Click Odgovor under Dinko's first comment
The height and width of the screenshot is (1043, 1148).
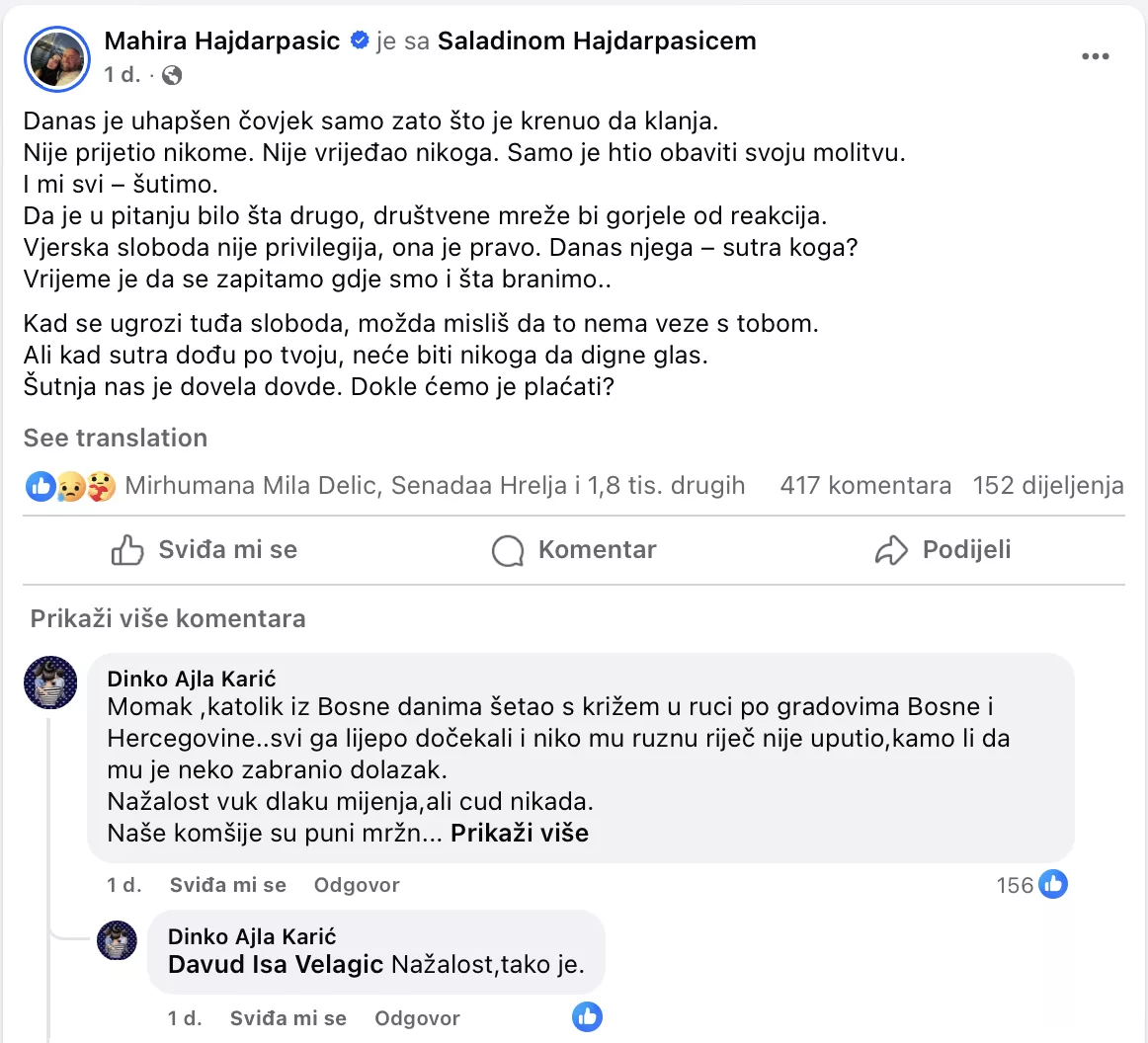pyautogui.click(x=357, y=885)
